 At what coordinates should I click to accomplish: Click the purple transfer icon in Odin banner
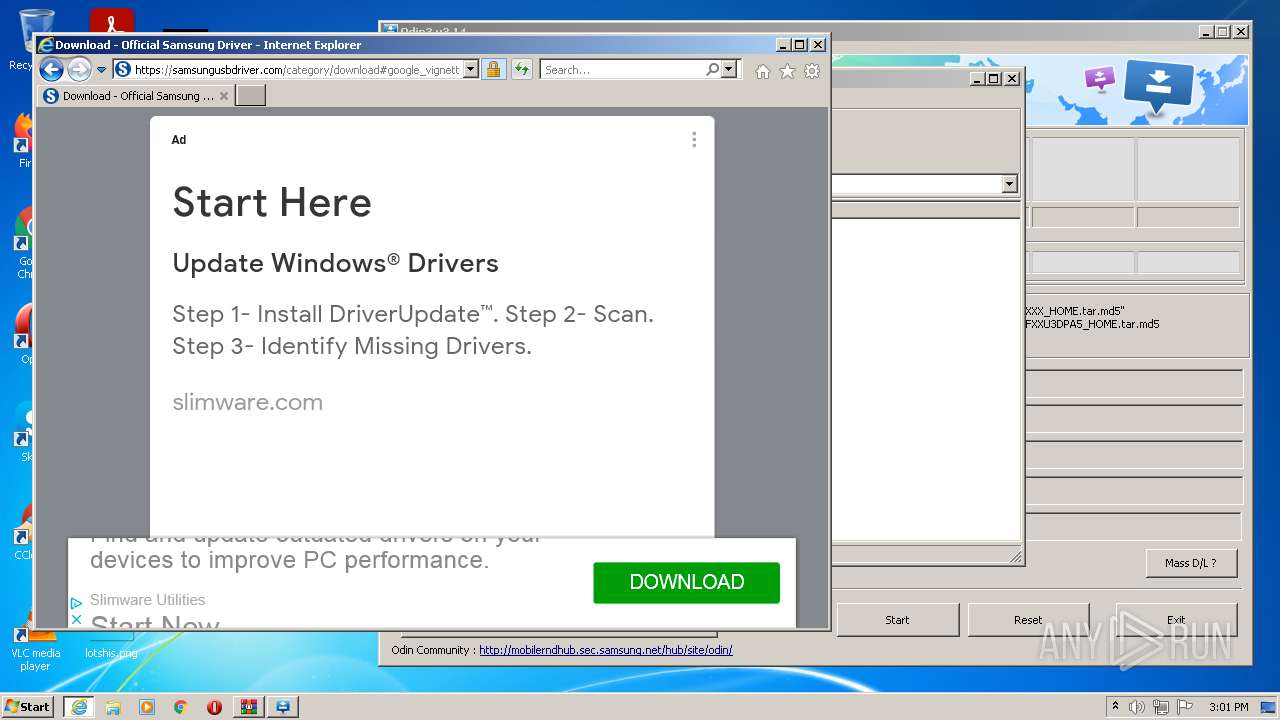point(1099,78)
